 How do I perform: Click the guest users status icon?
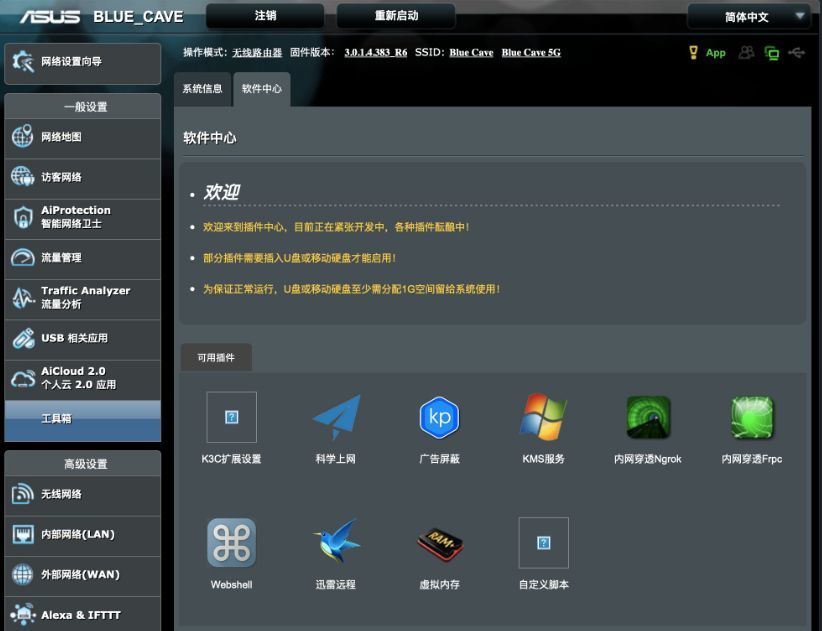[746, 52]
